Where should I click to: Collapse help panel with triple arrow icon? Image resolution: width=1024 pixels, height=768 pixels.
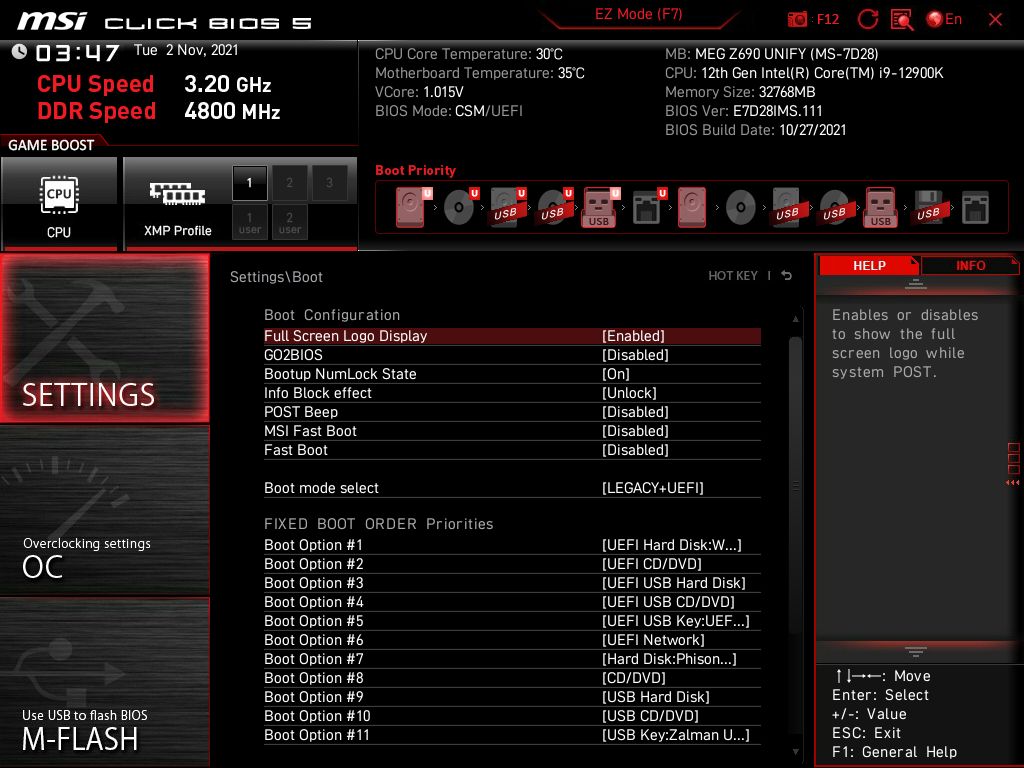pyautogui.click(x=1012, y=483)
